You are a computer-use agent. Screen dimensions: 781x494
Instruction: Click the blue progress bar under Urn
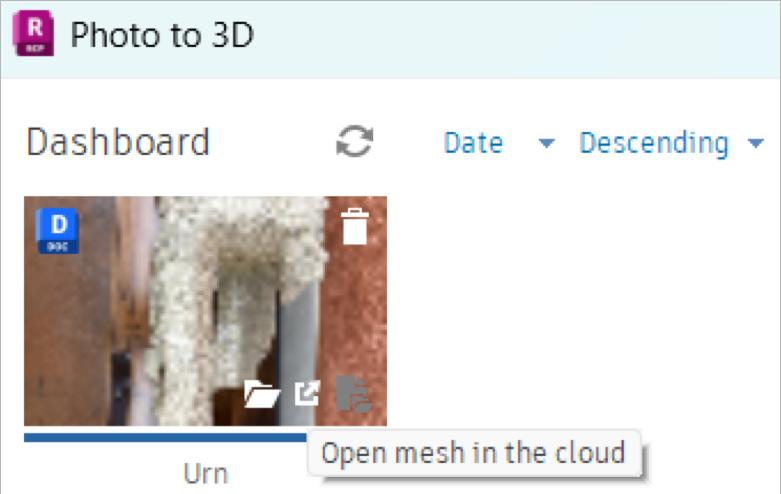click(165, 437)
